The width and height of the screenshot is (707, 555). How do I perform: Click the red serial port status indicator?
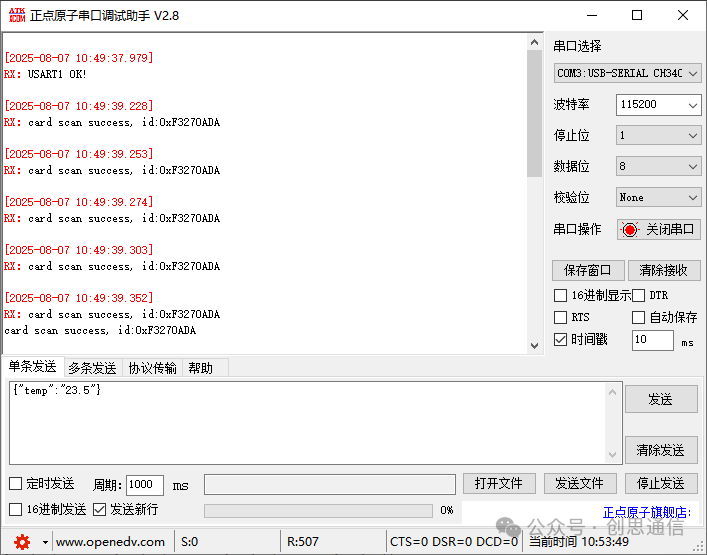[629, 230]
